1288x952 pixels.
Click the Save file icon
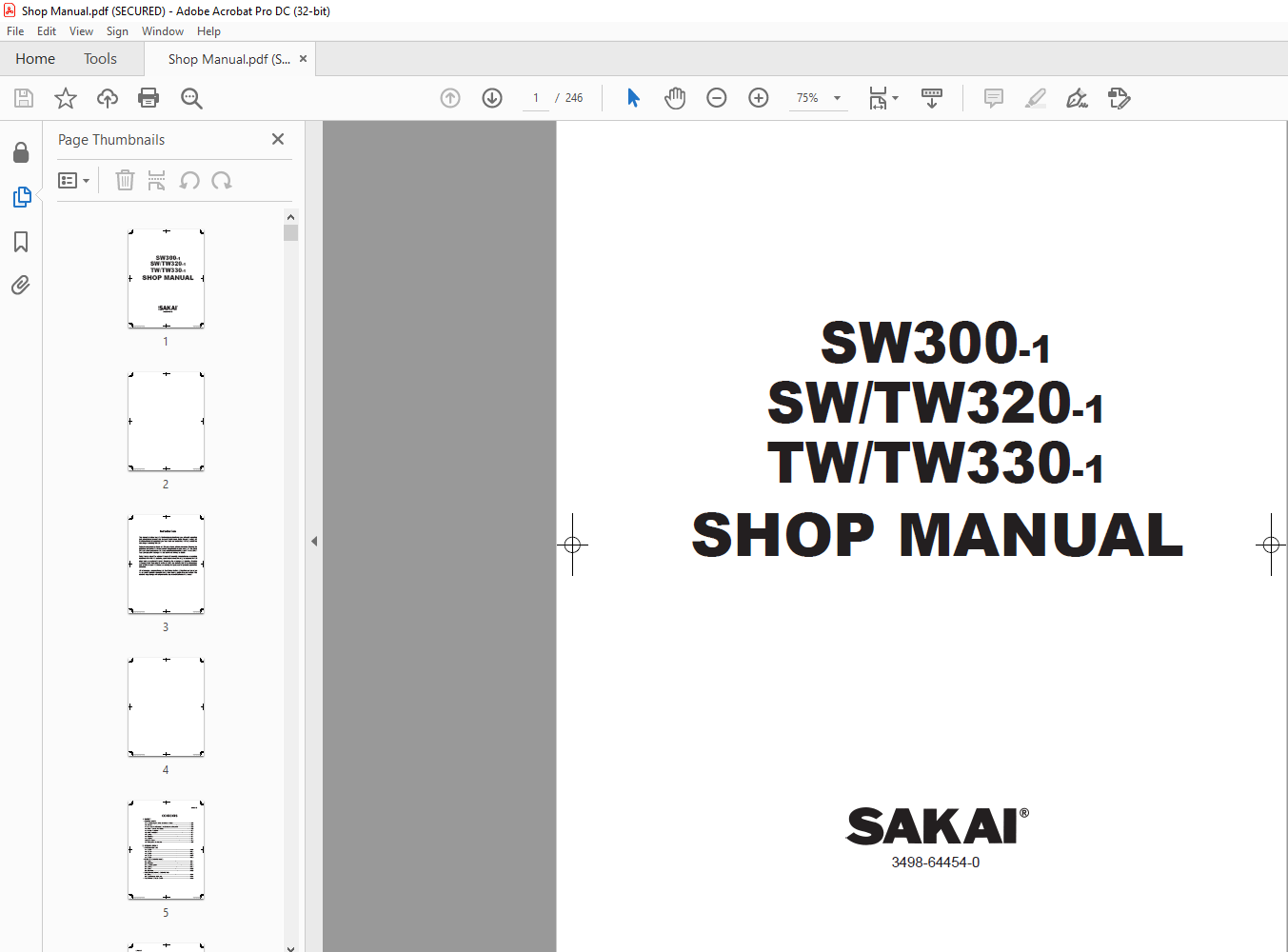tap(24, 98)
